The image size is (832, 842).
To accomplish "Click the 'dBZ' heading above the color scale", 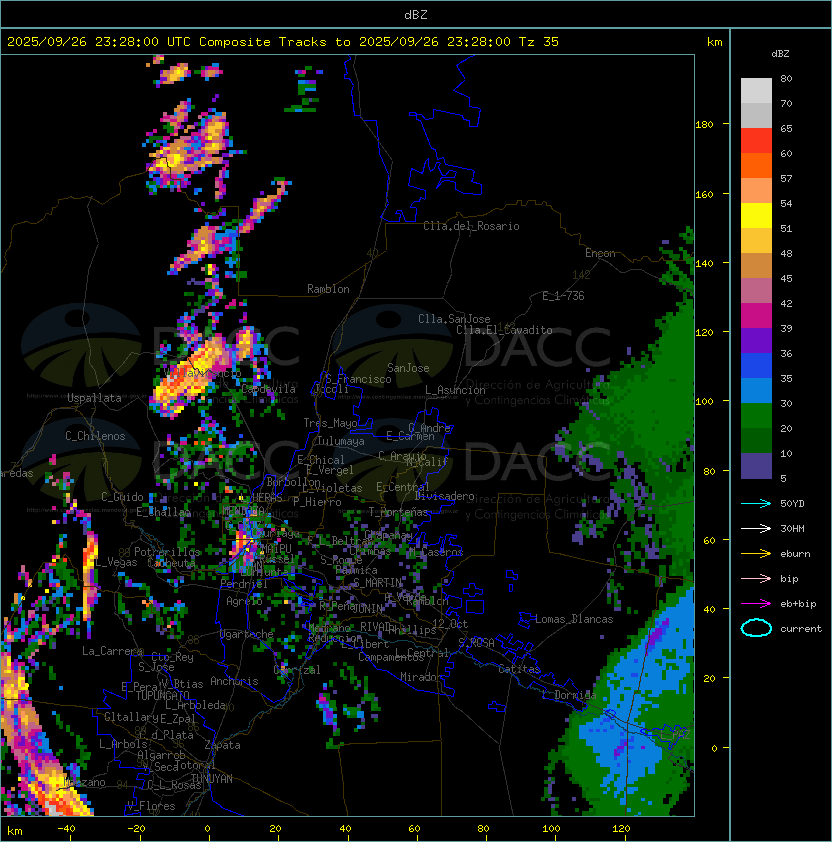I will 780,54.
